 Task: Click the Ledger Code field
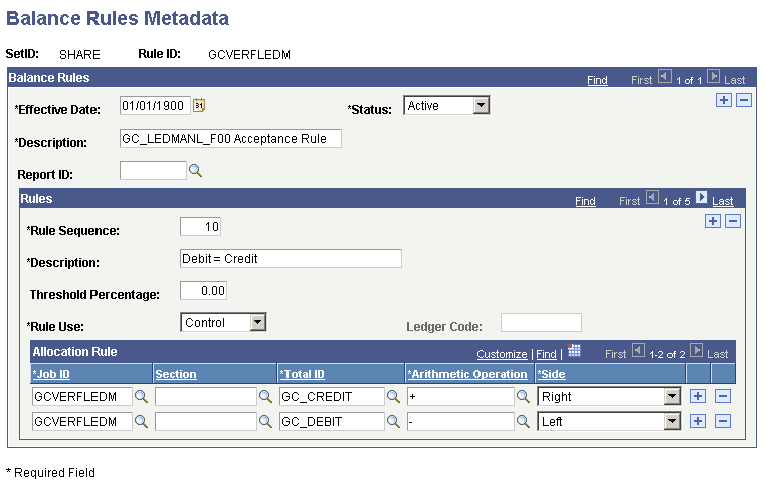tap(541, 322)
